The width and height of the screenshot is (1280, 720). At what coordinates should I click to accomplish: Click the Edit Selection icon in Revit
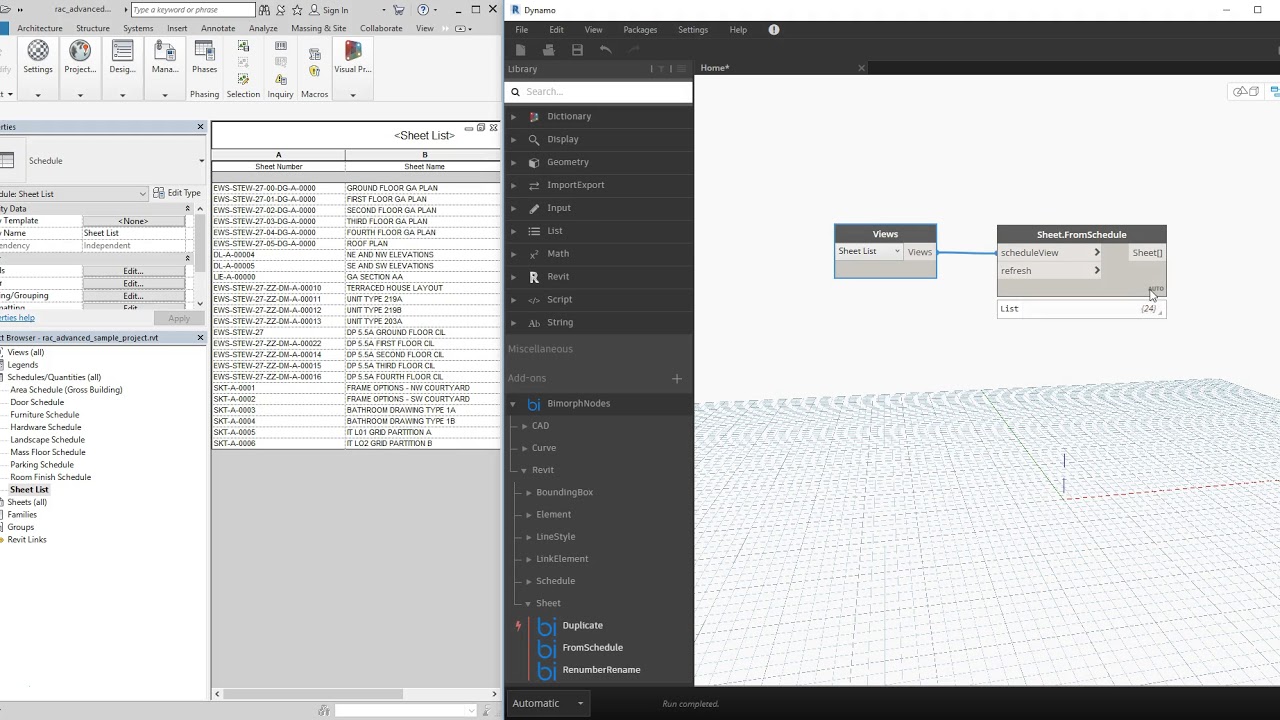click(243, 79)
